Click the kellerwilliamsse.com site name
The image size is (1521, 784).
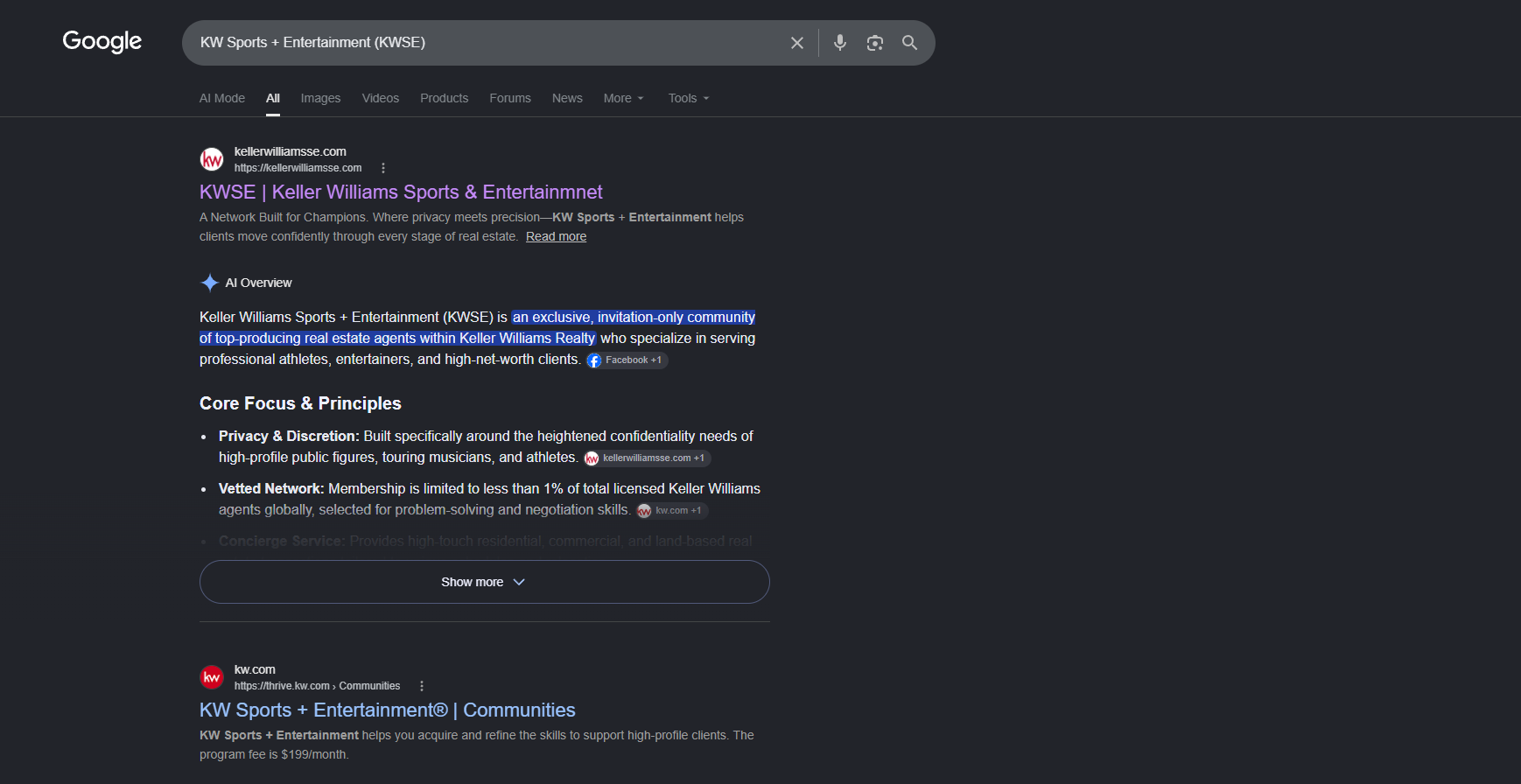tap(290, 151)
